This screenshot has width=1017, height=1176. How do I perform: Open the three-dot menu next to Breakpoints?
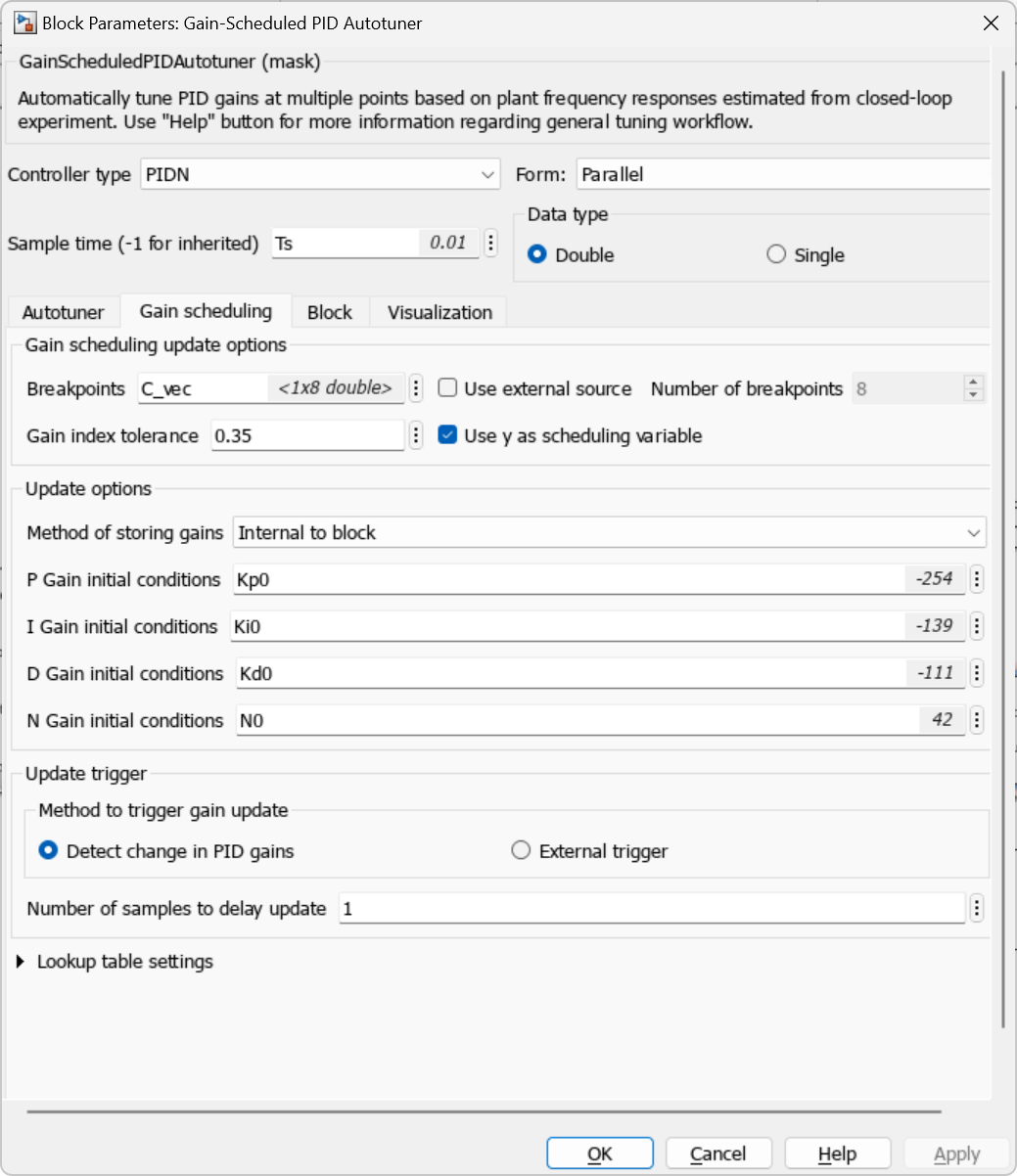pyautogui.click(x=416, y=388)
